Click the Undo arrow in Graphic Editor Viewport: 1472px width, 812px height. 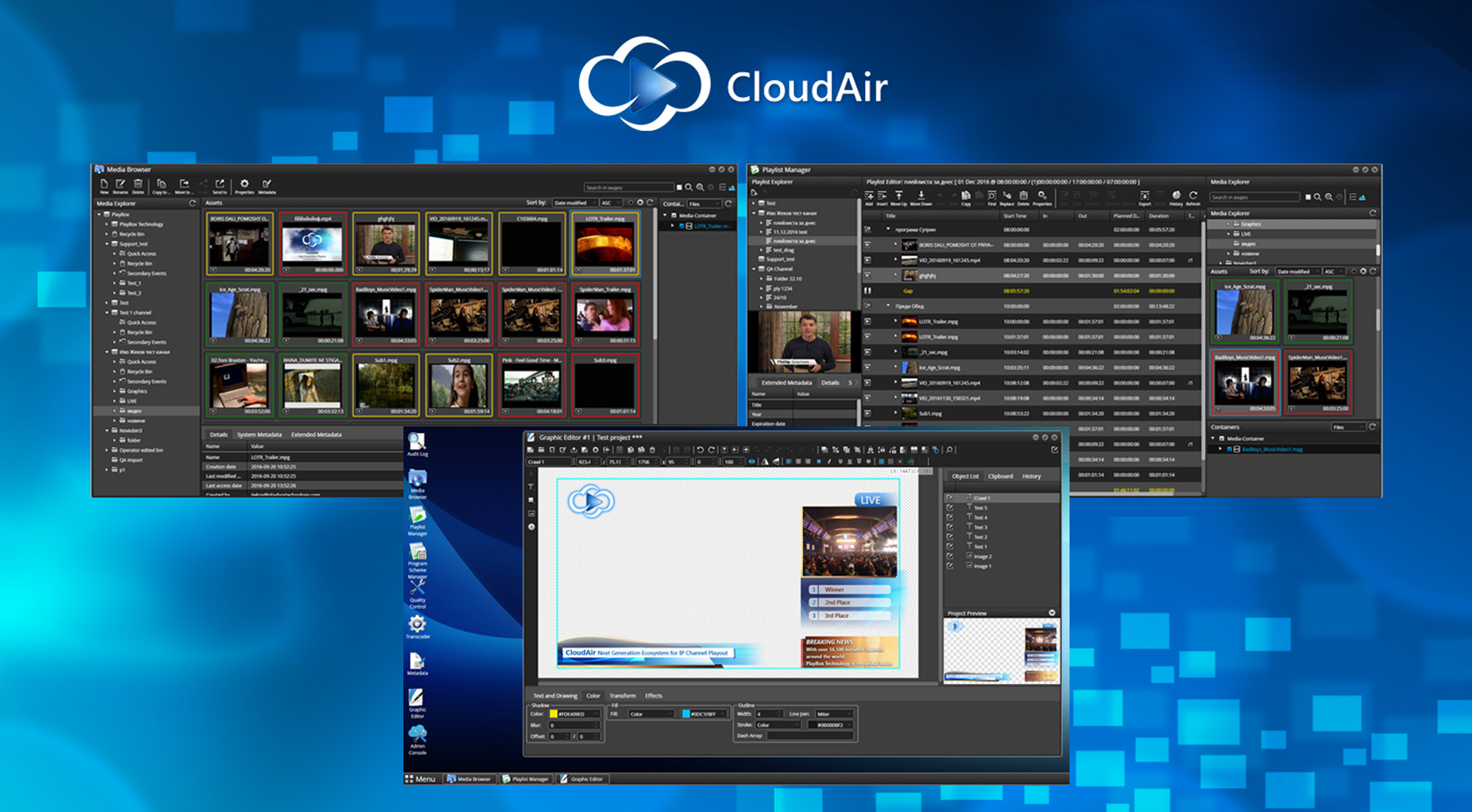click(x=699, y=449)
